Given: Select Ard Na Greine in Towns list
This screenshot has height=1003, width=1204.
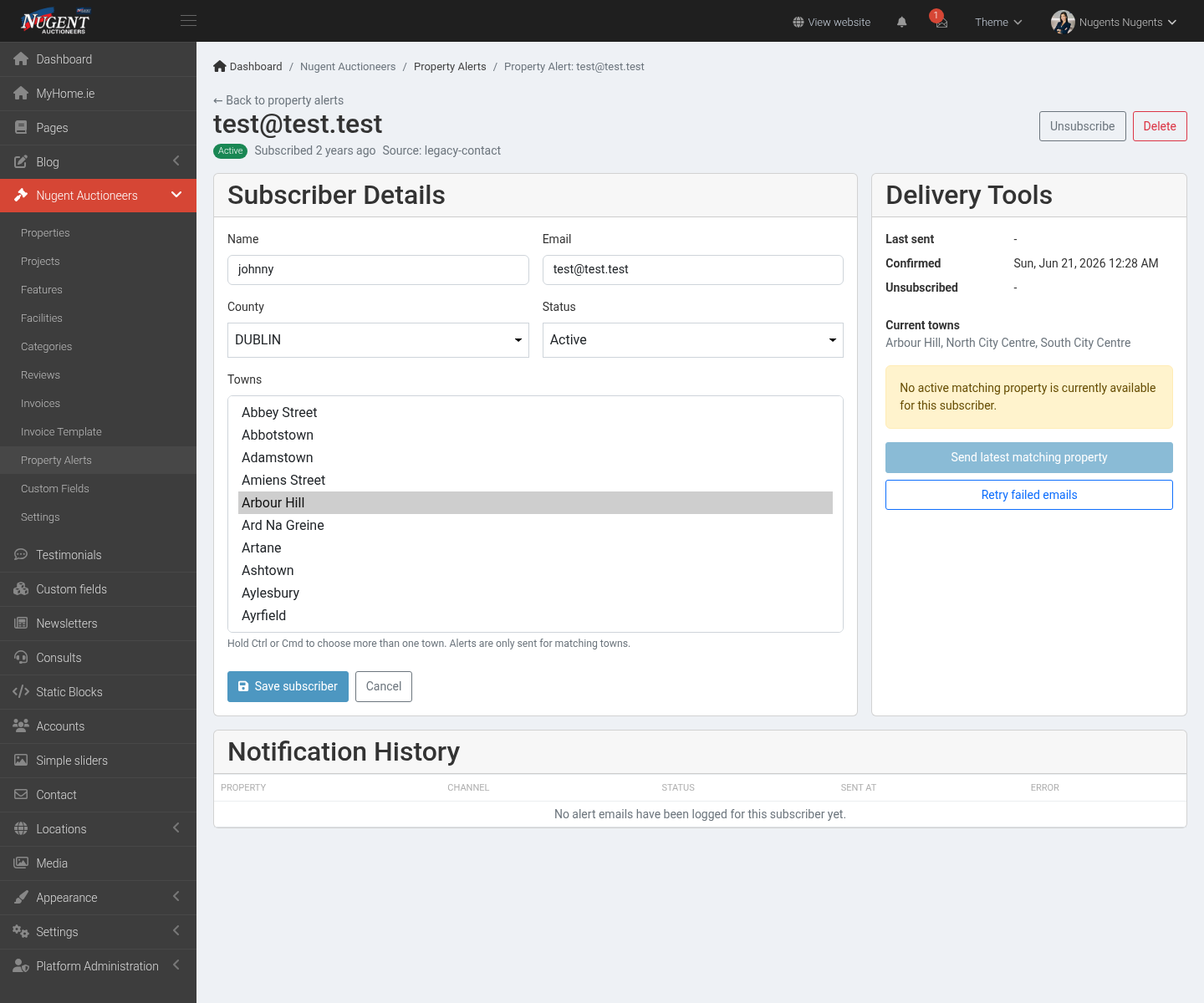Looking at the screenshot, I should click(x=535, y=526).
